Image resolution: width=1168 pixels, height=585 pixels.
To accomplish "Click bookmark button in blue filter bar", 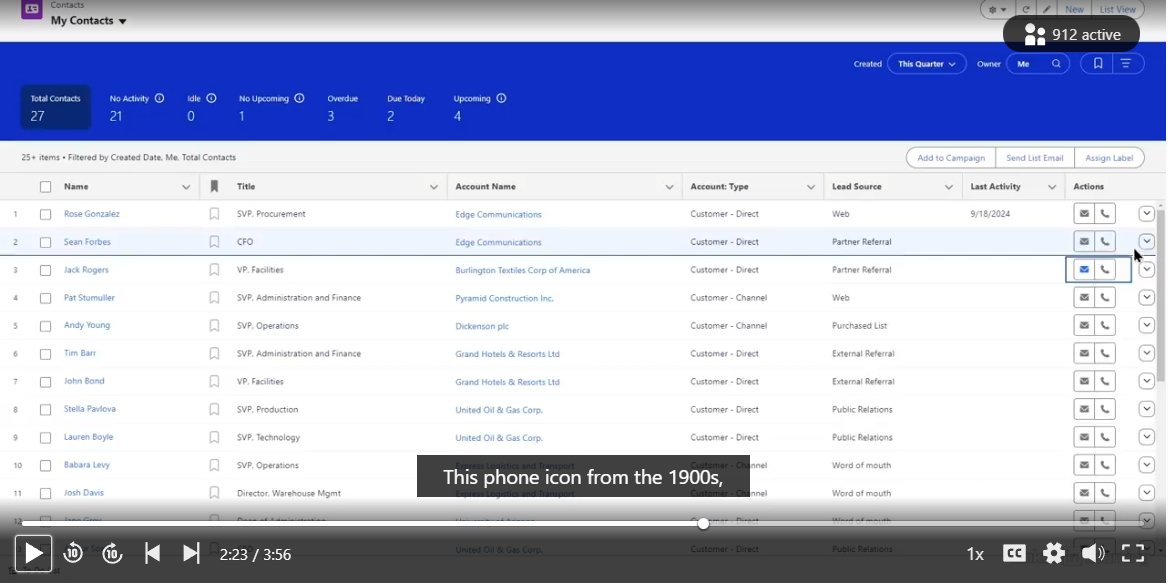I will (1097, 64).
